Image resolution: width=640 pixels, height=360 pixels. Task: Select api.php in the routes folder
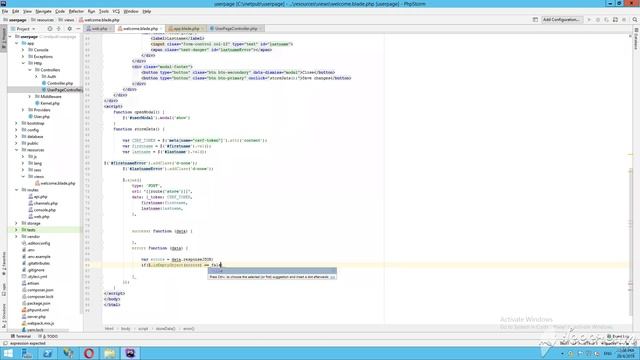pyautogui.click(x=38, y=197)
